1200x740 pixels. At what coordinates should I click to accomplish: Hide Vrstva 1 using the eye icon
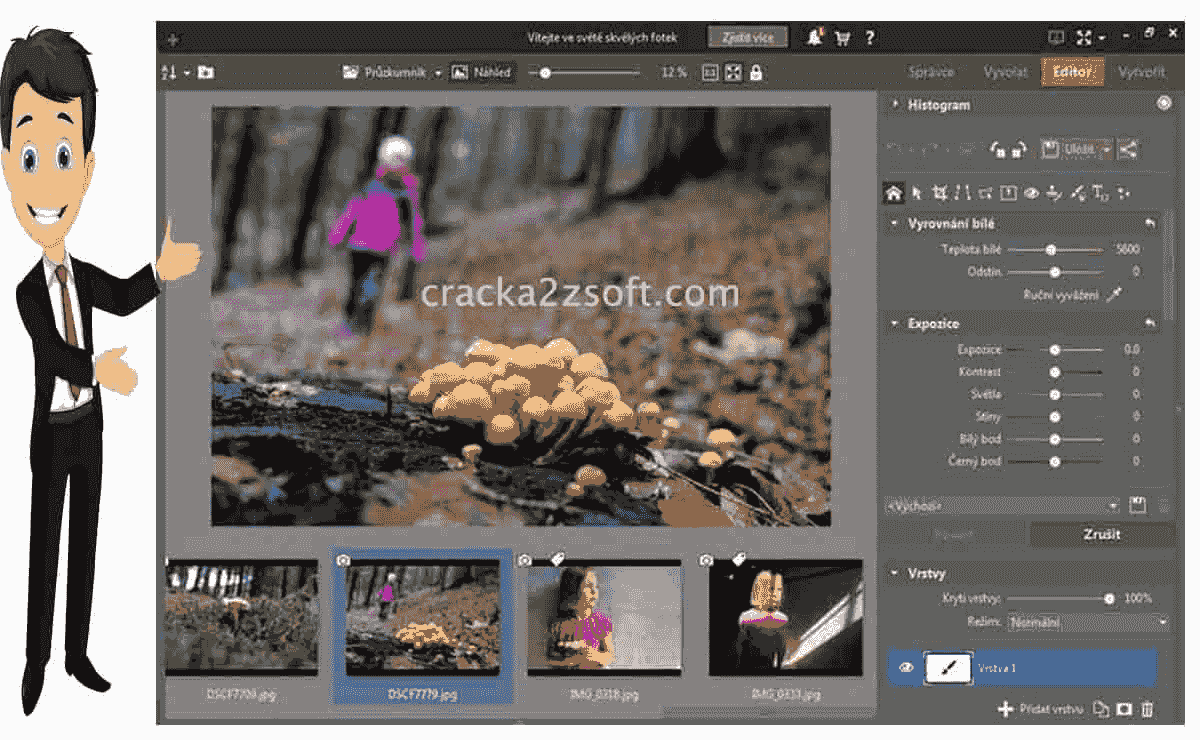pos(906,668)
